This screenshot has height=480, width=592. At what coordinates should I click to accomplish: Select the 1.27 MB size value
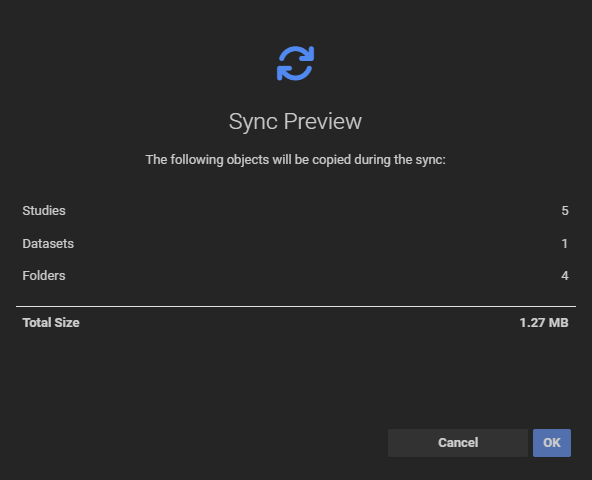[x=544, y=323]
